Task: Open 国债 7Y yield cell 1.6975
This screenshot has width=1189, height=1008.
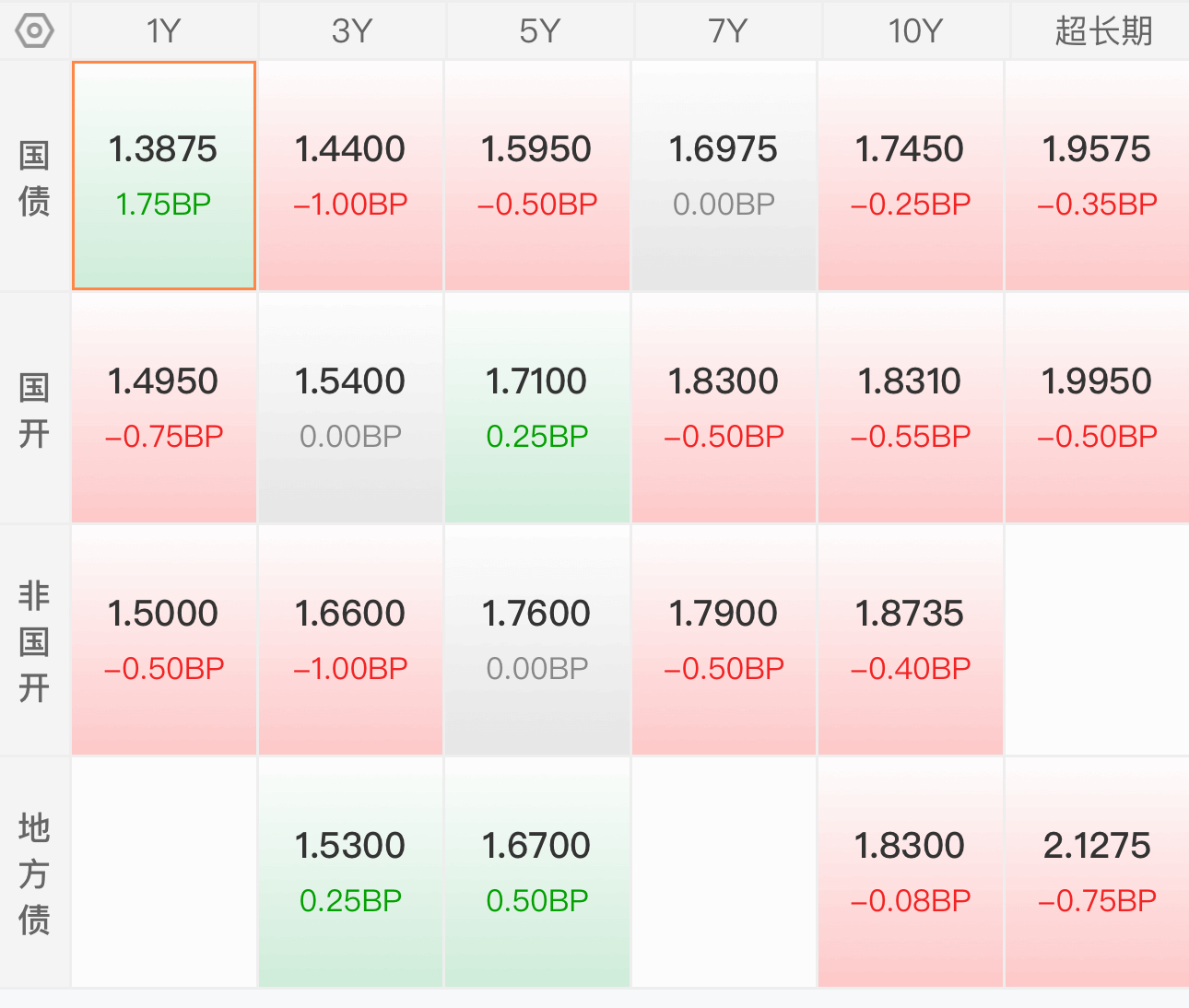Action: pyautogui.click(x=724, y=176)
